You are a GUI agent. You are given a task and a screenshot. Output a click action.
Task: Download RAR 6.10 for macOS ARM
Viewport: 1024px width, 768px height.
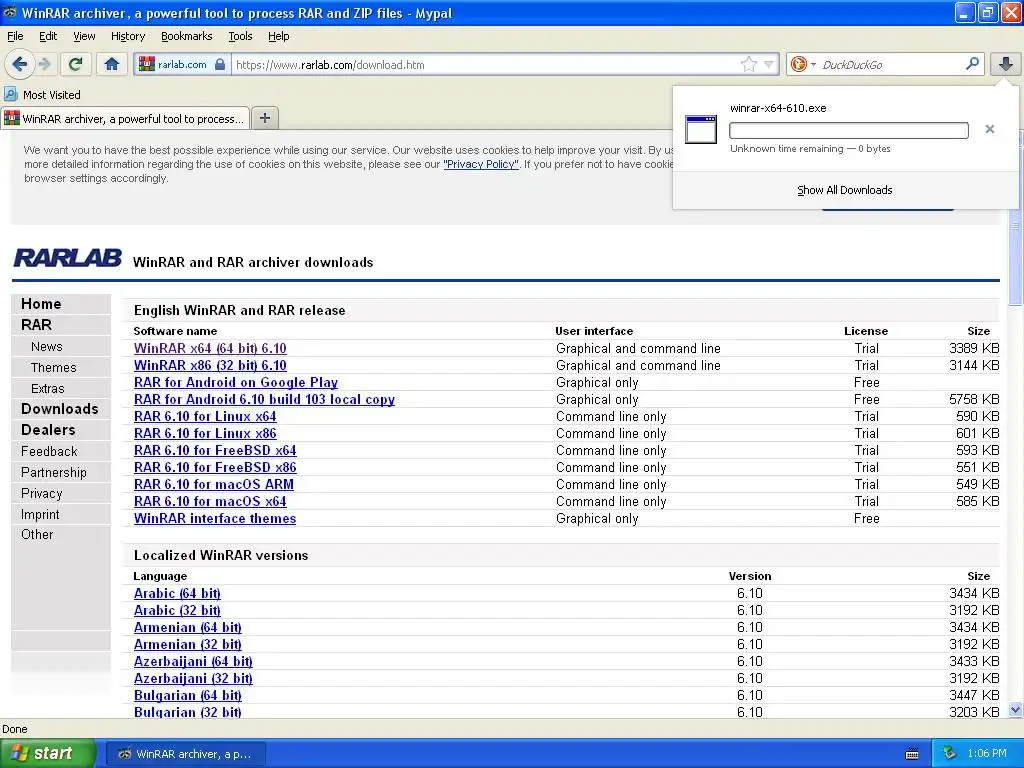pos(214,484)
